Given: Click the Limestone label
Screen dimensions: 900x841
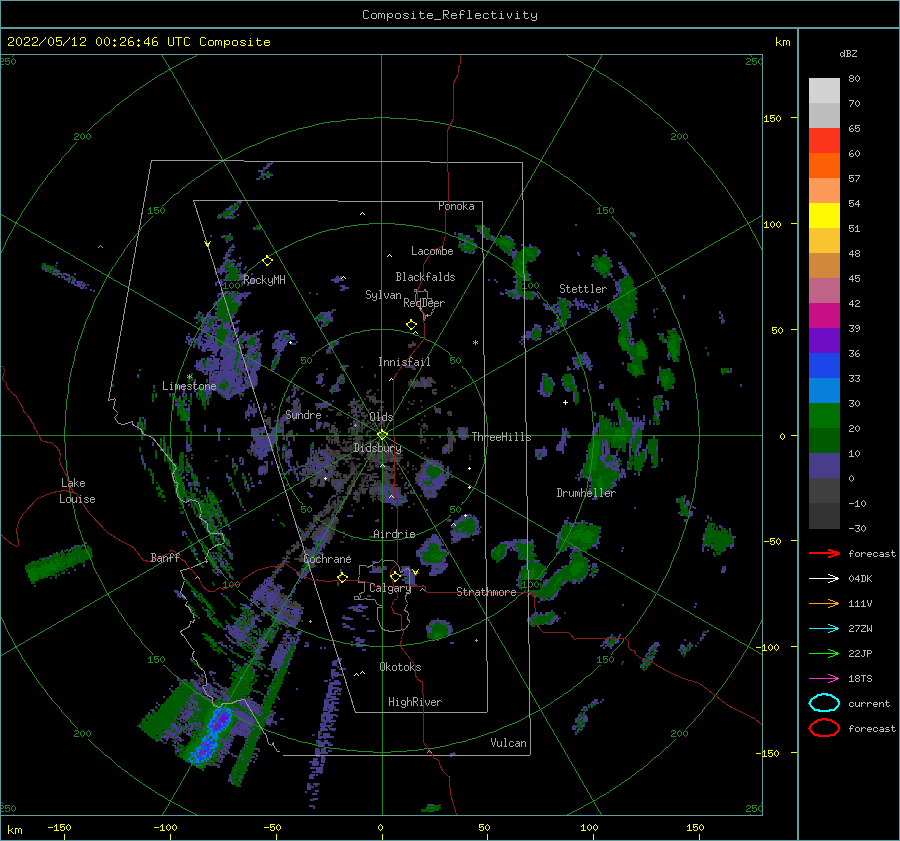Looking at the screenshot, I should (x=189, y=386).
